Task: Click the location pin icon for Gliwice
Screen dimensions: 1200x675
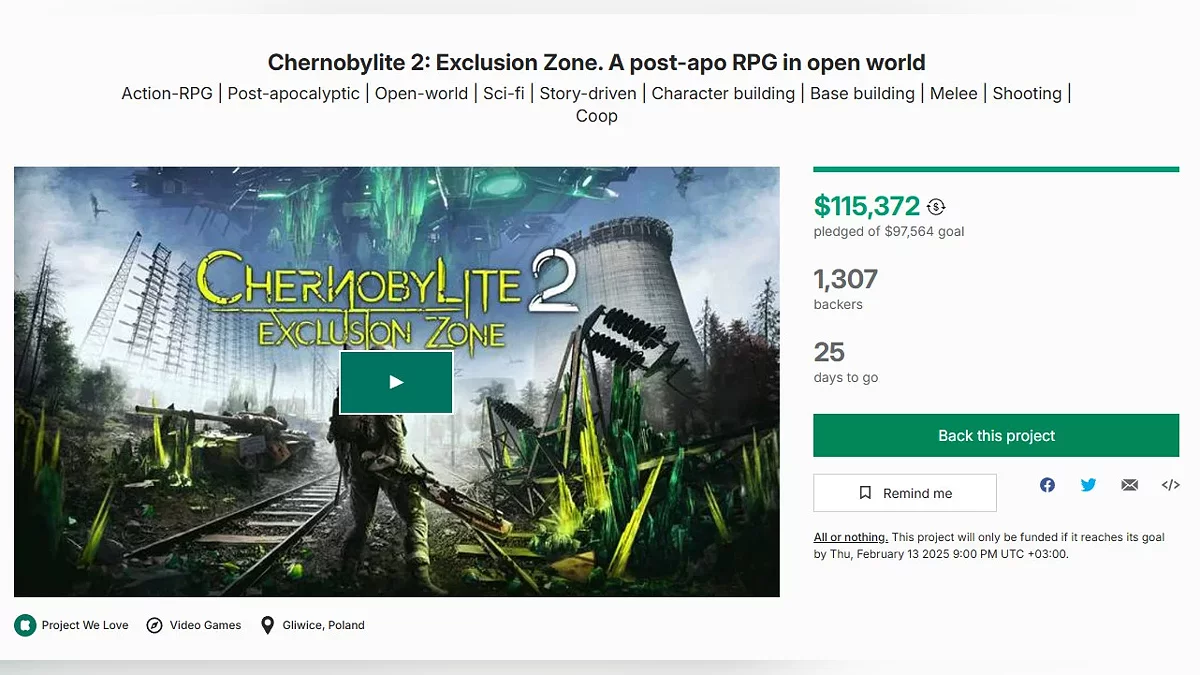Action: pos(267,625)
